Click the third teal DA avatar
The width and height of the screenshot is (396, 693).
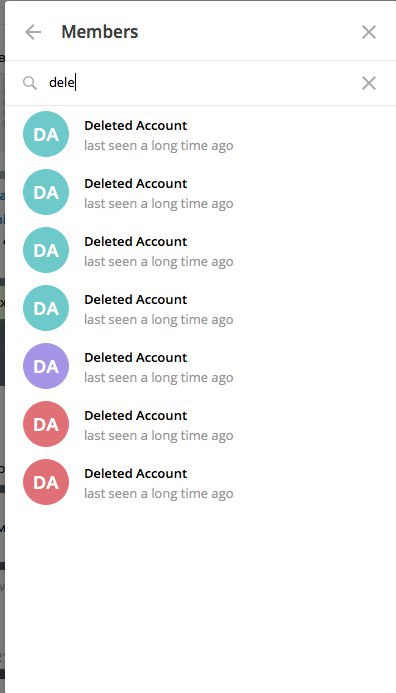tap(46, 250)
